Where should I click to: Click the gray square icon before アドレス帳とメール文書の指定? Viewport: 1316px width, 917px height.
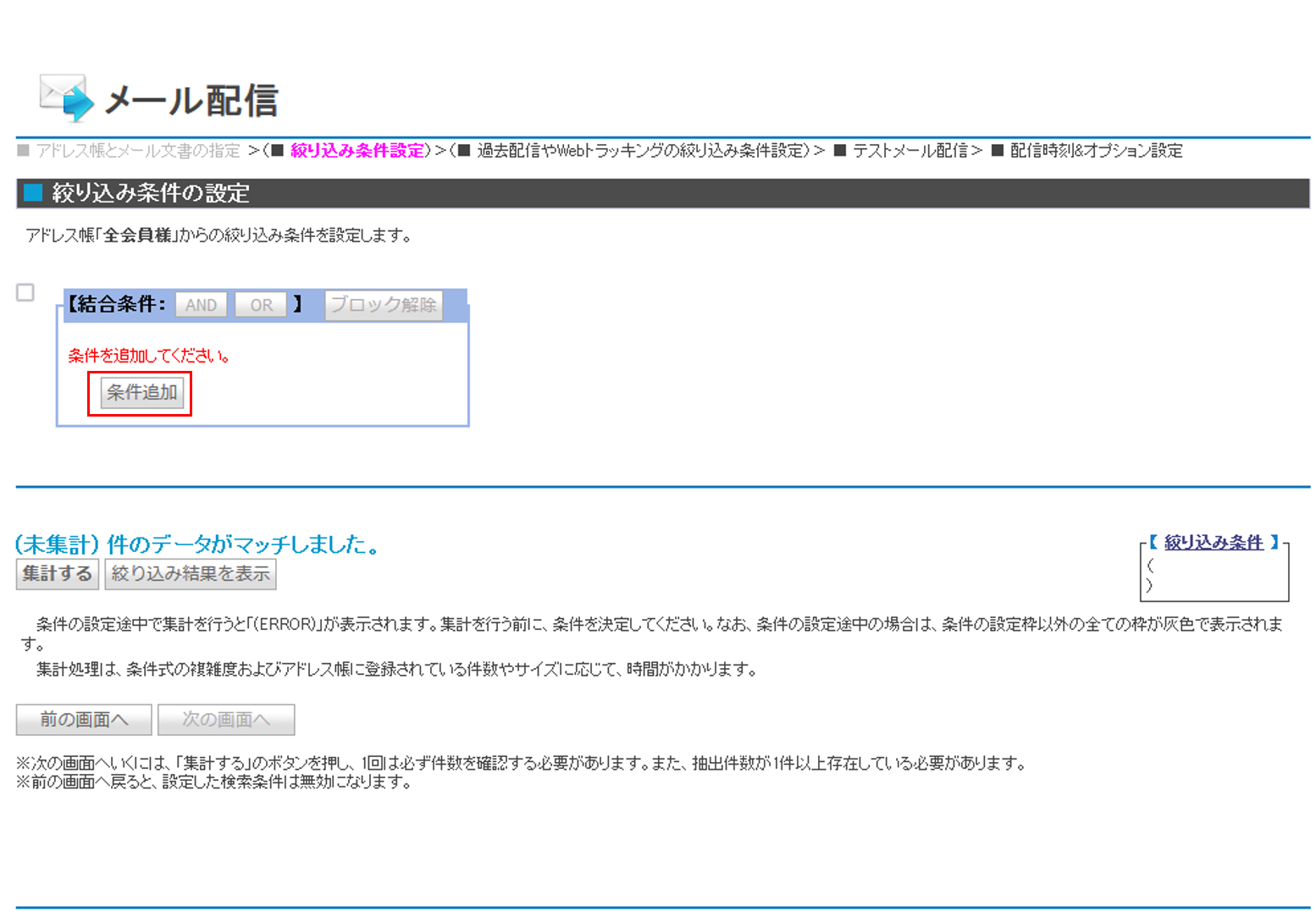pos(23,151)
